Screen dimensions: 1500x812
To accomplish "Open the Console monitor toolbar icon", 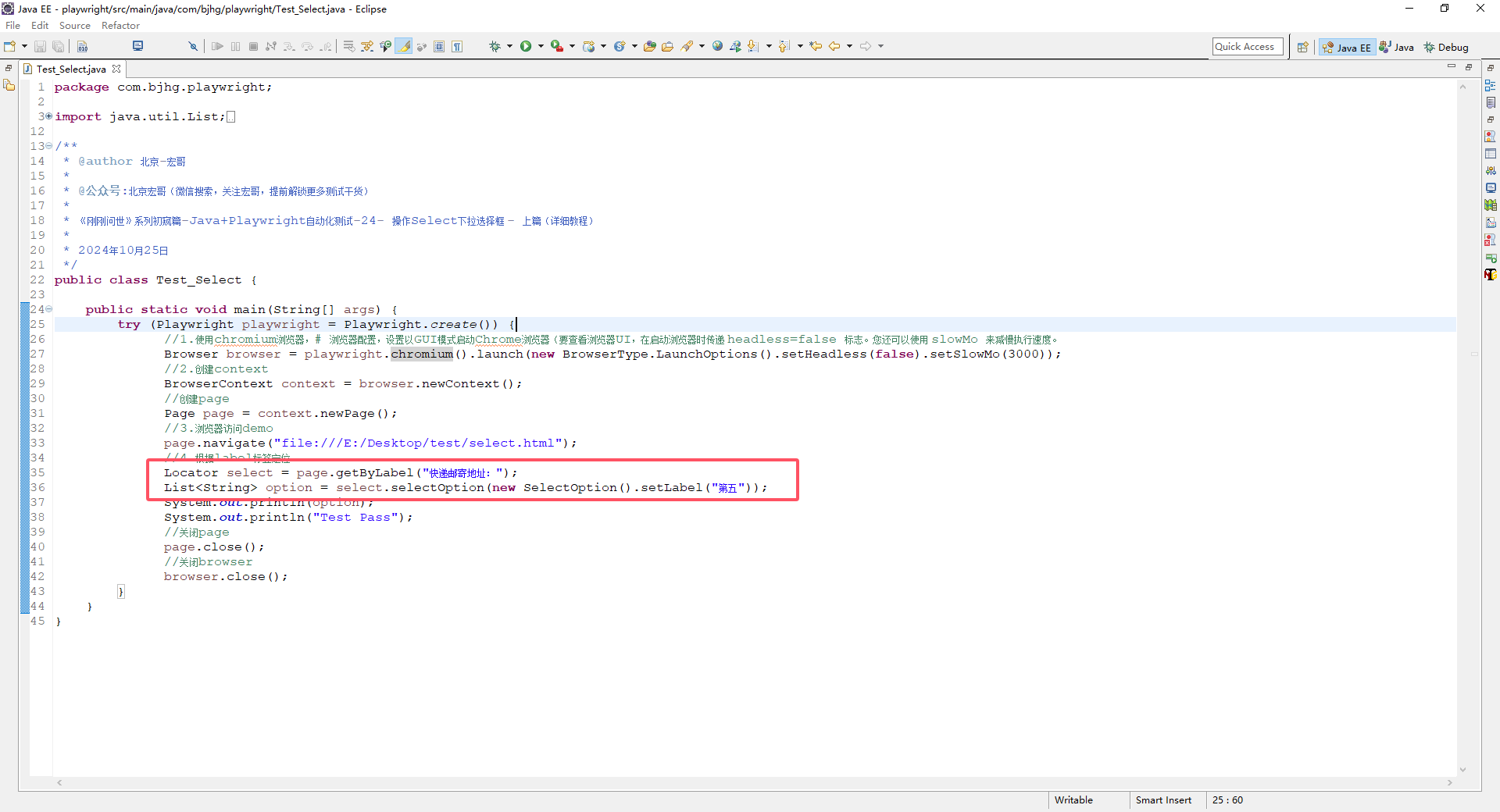I will [137, 46].
